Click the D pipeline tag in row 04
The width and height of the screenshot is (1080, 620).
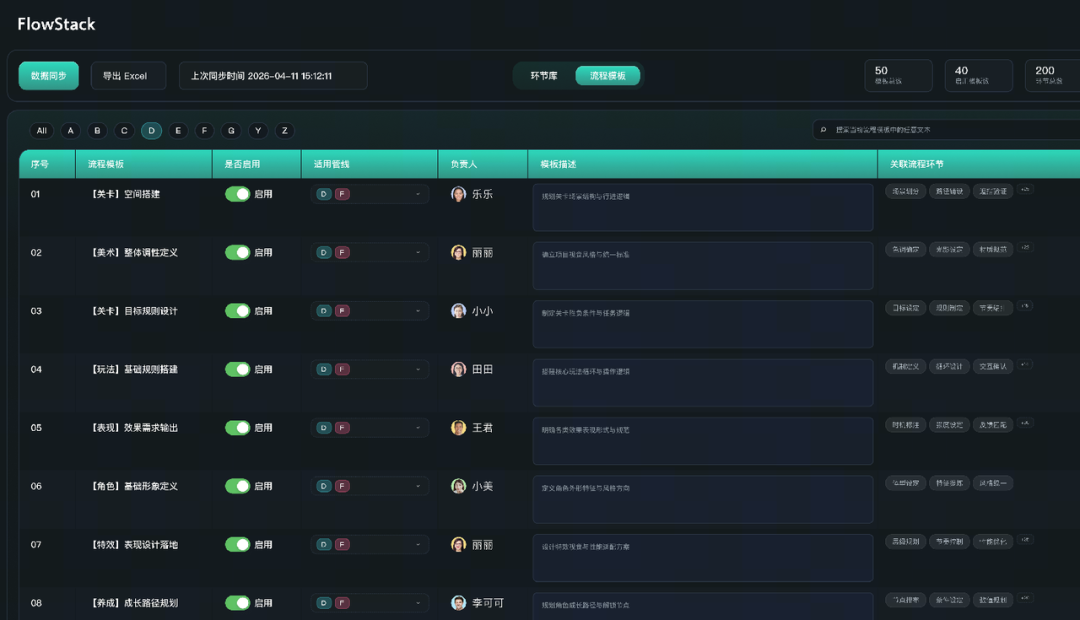[x=324, y=369]
